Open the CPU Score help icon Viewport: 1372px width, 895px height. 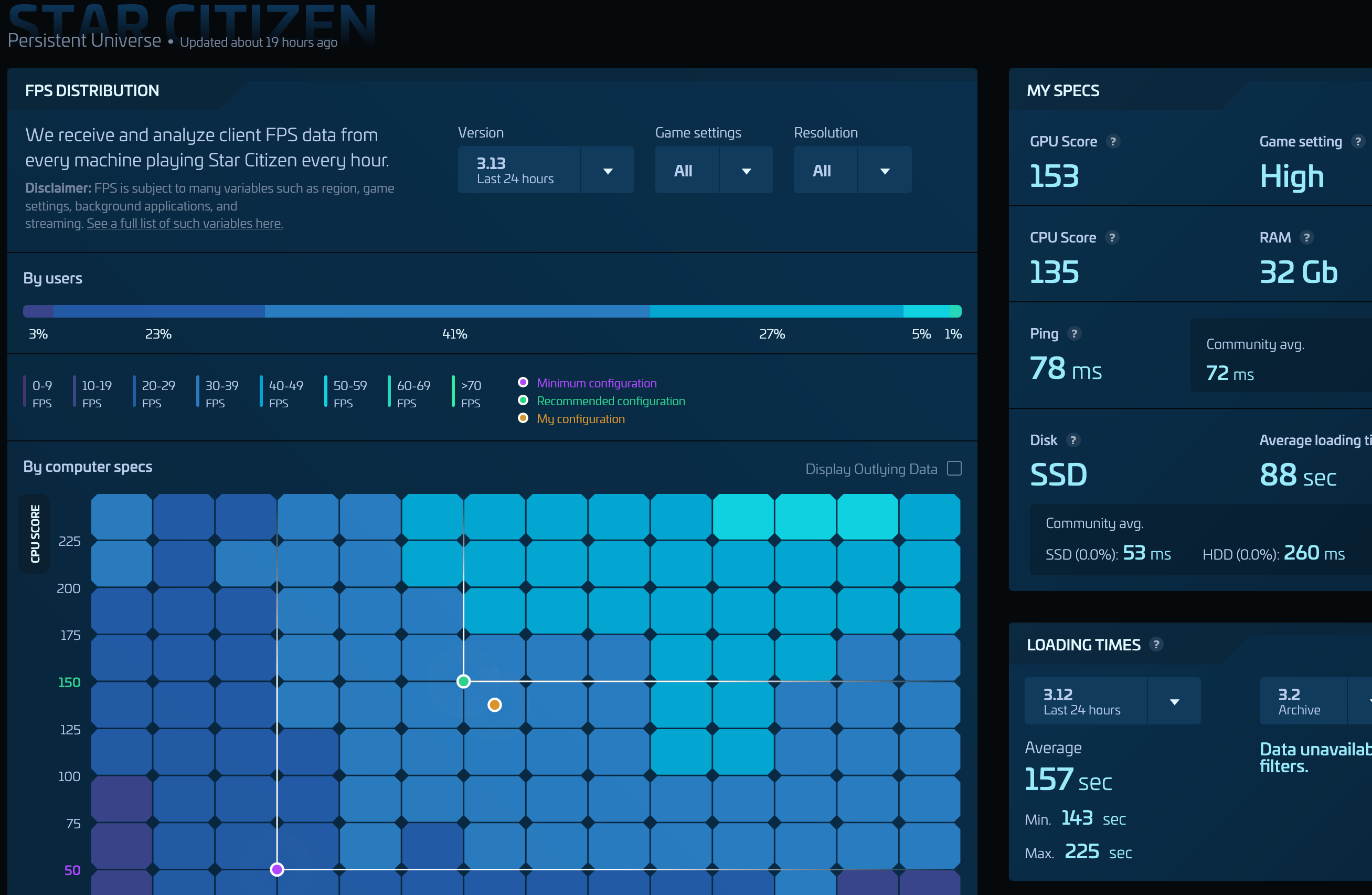(x=1112, y=237)
